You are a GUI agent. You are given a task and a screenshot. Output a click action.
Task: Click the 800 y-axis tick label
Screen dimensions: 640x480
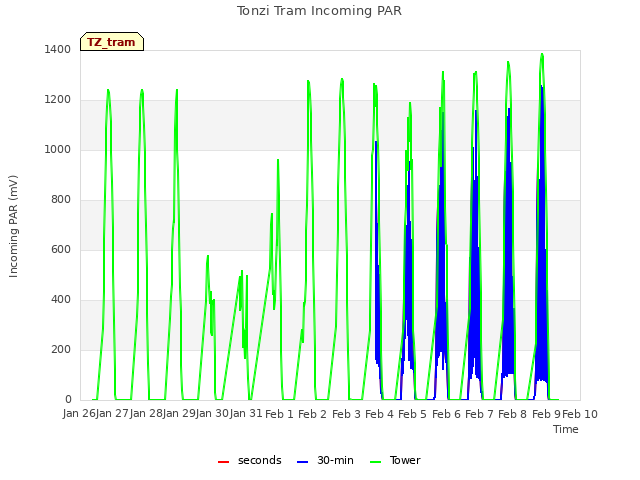coord(61,200)
